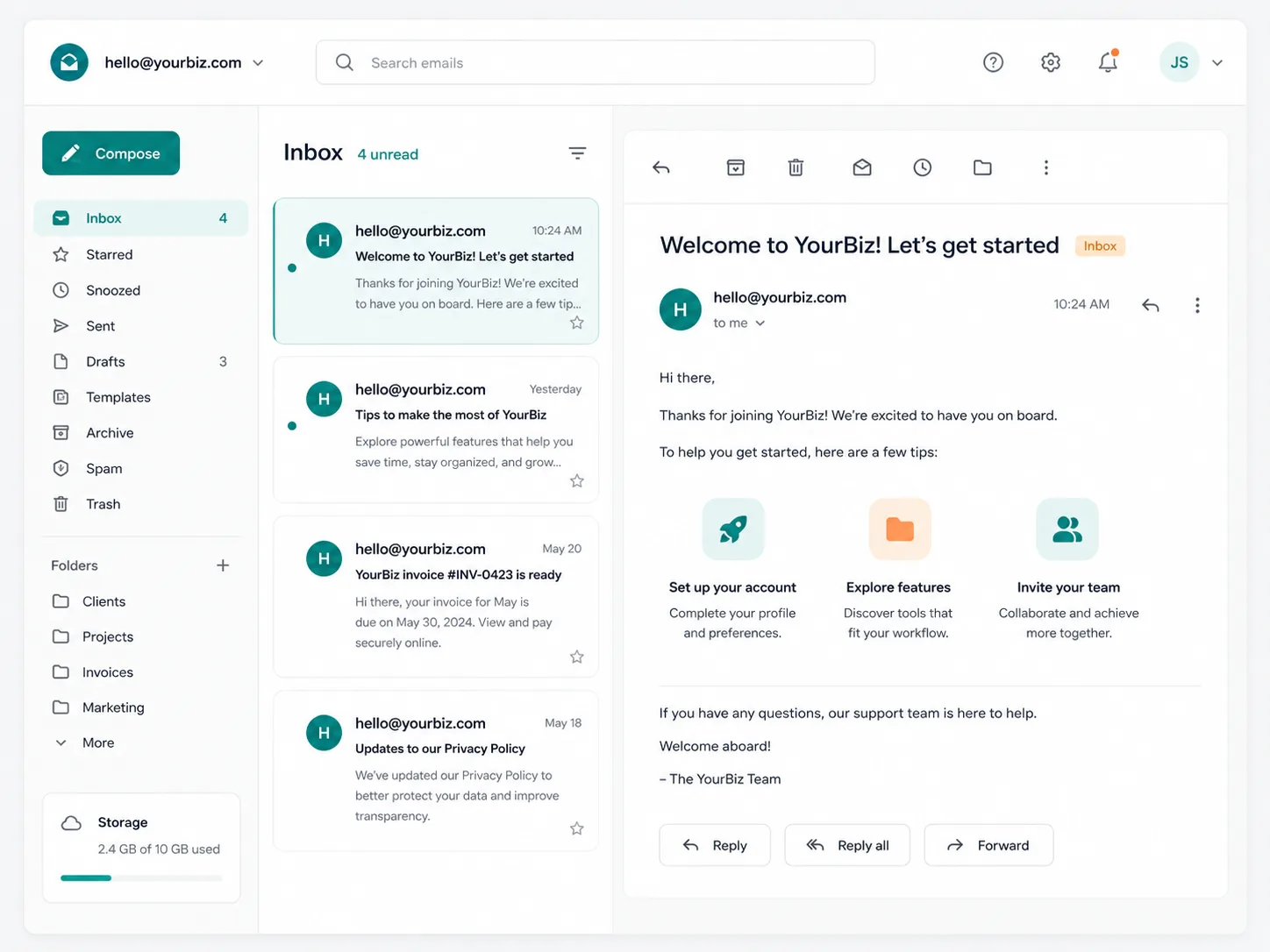1270x952 pixels.
Task: Star the Privacy Policy update email
Action: coord(576,828)
